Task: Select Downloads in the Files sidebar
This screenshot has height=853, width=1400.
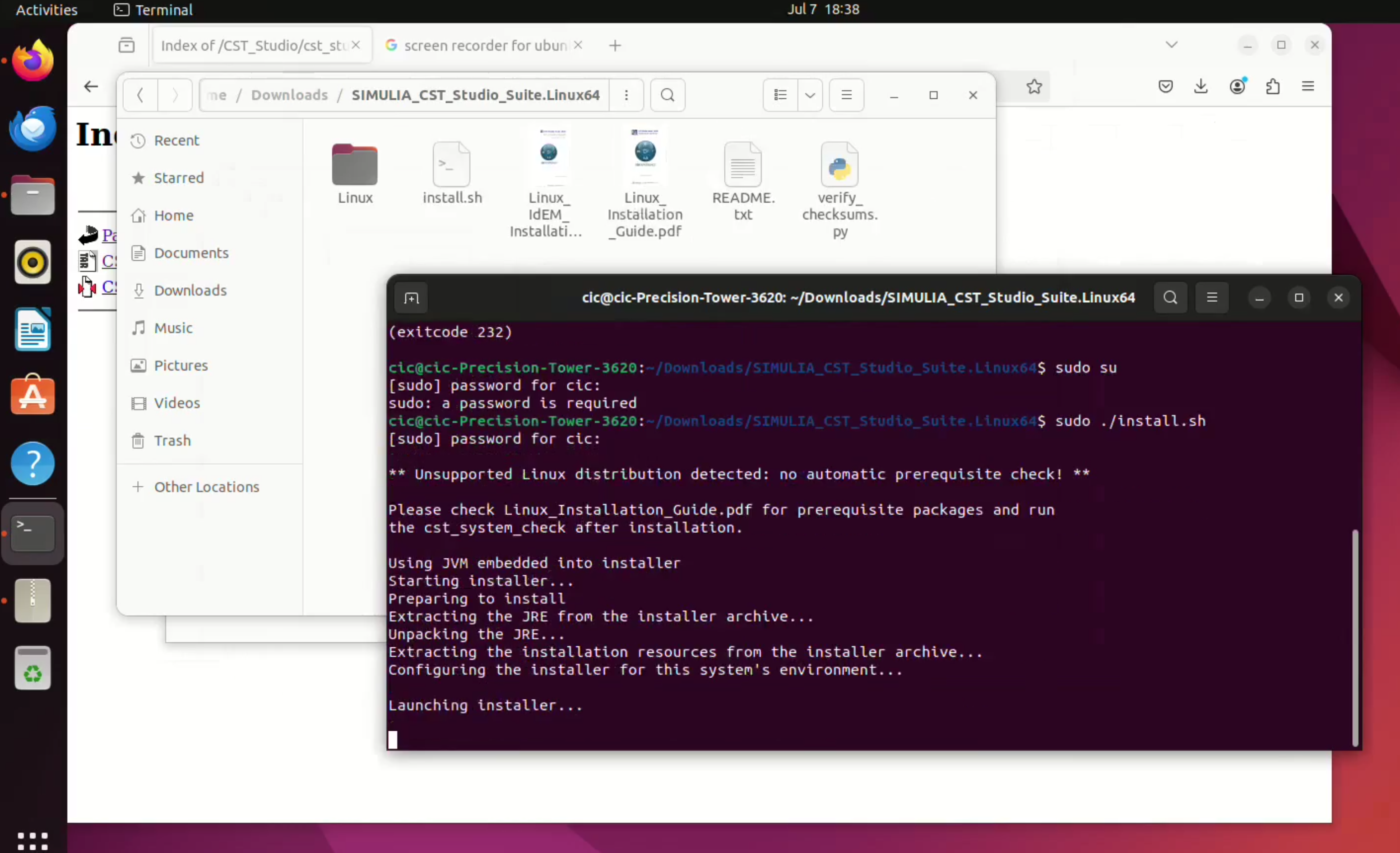Action: coord(210,290)
